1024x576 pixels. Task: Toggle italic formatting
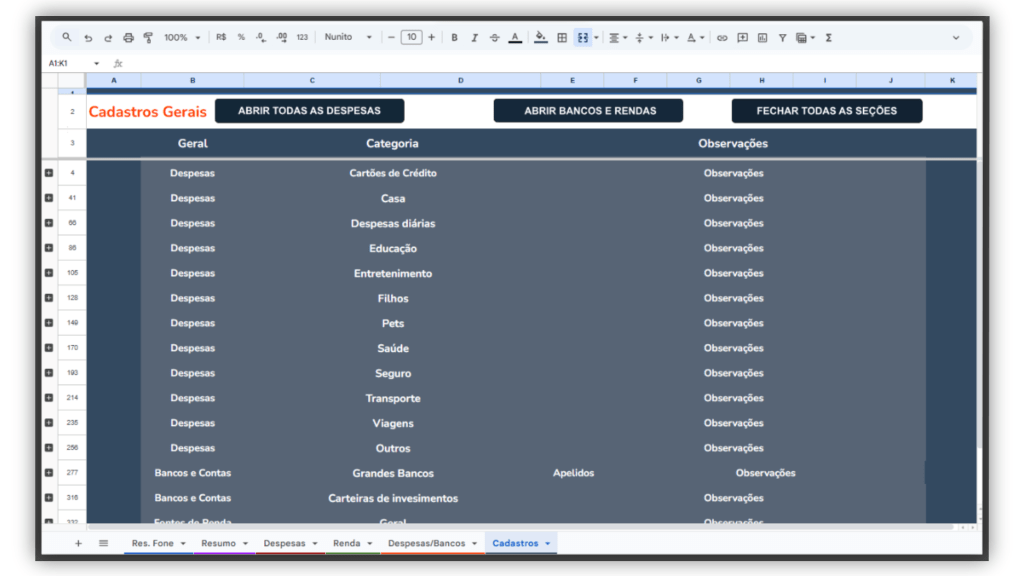(474, 38)
